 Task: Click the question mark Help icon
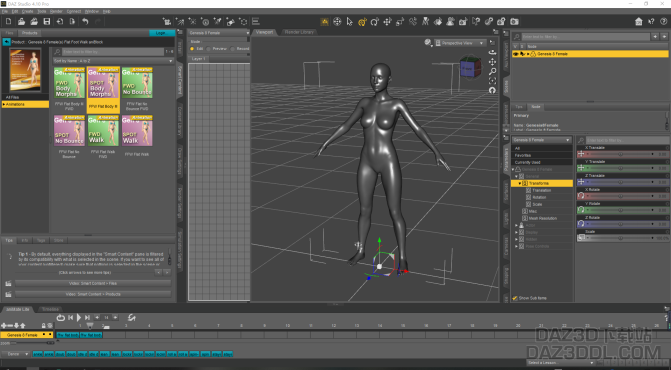click(664, 21)
